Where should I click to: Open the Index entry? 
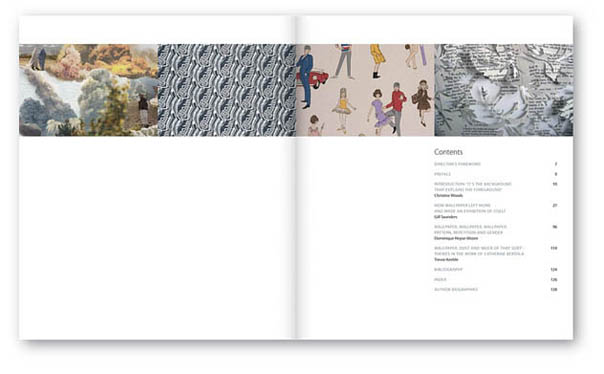(440, 280)
